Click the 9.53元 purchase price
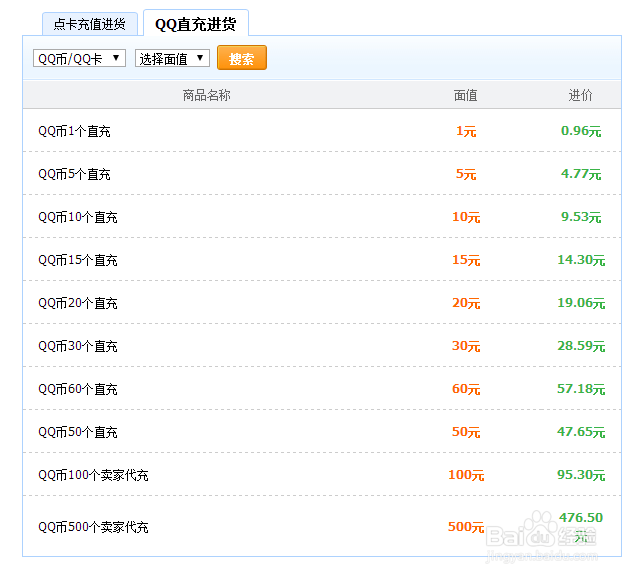634x578 pixels. [x=581, y=217]
